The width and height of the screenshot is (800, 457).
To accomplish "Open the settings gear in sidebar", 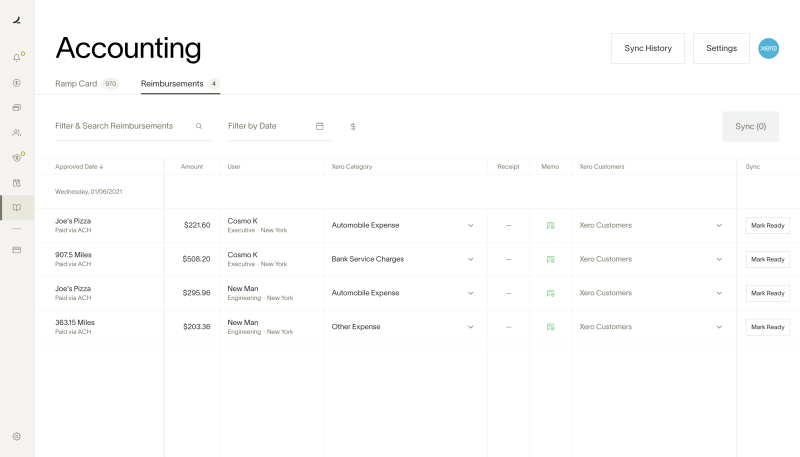I will pos(17,437).
